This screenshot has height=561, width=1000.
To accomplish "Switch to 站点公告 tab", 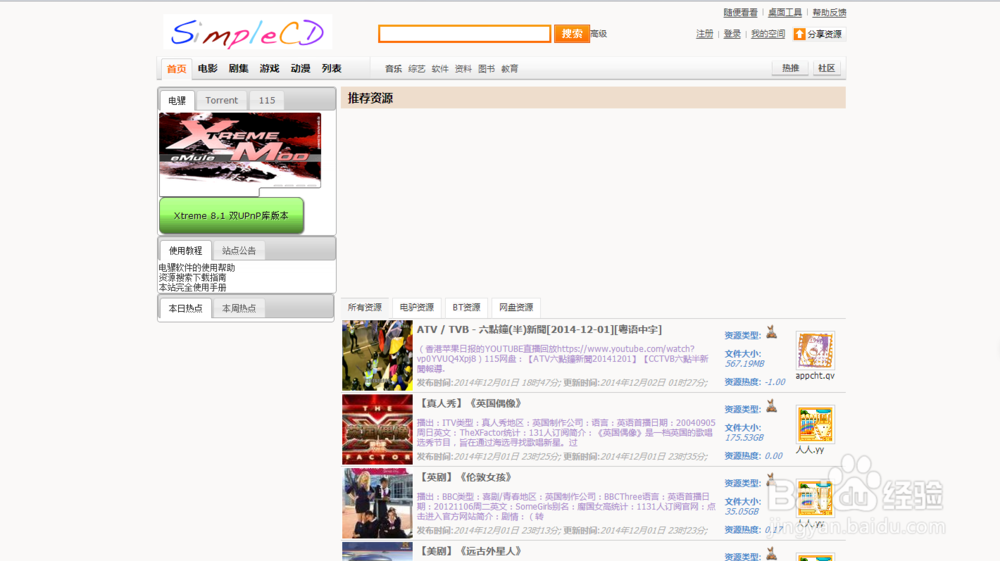I will [239, 251].
